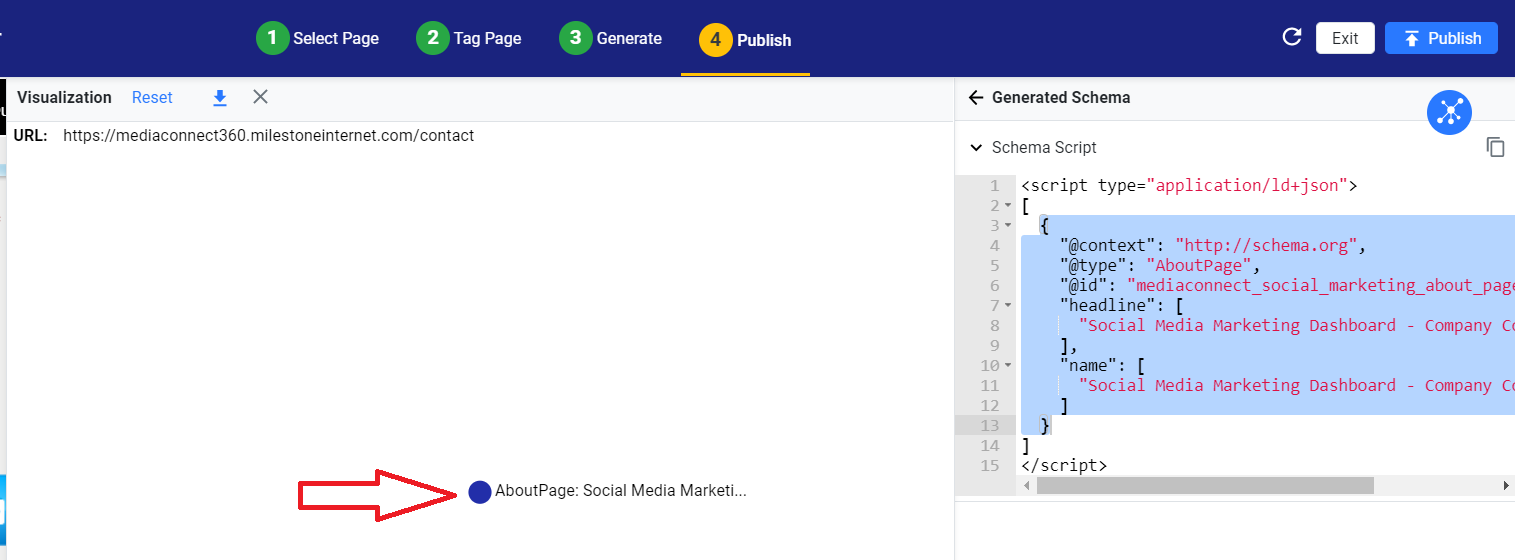Go to step 3 Generate
Screen dimensions: 1515x560
tap(611, 38)
